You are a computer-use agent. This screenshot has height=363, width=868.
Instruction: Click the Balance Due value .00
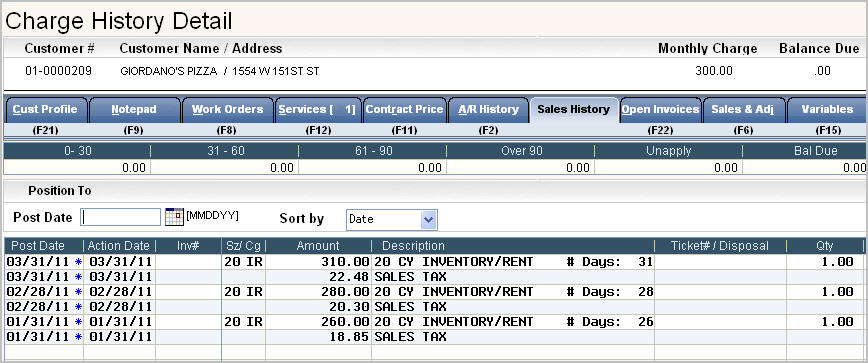click(822, 71)
